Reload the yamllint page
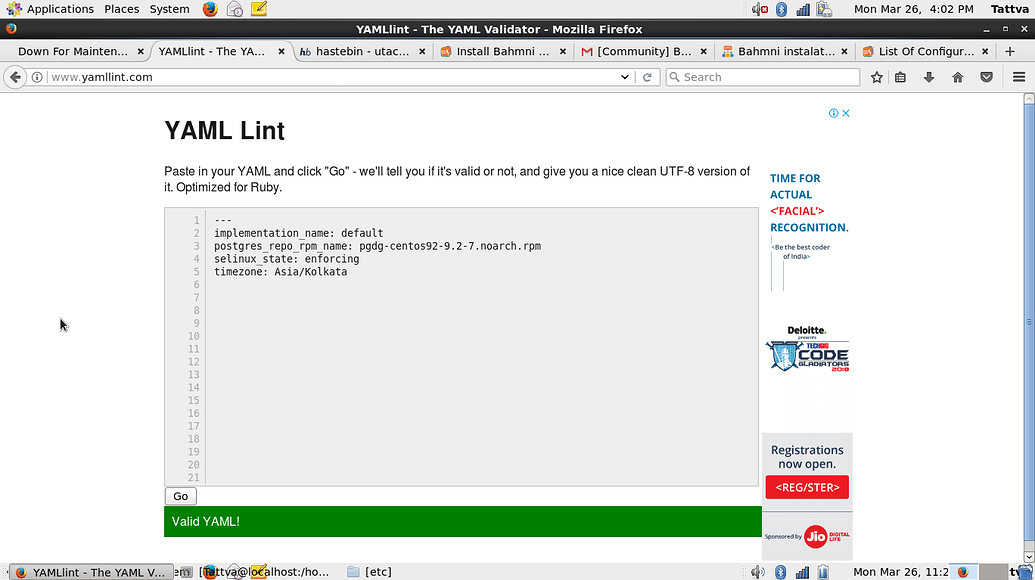This screenshot has width=1035, height=580. pyautogui.click(x=648, y=77)
